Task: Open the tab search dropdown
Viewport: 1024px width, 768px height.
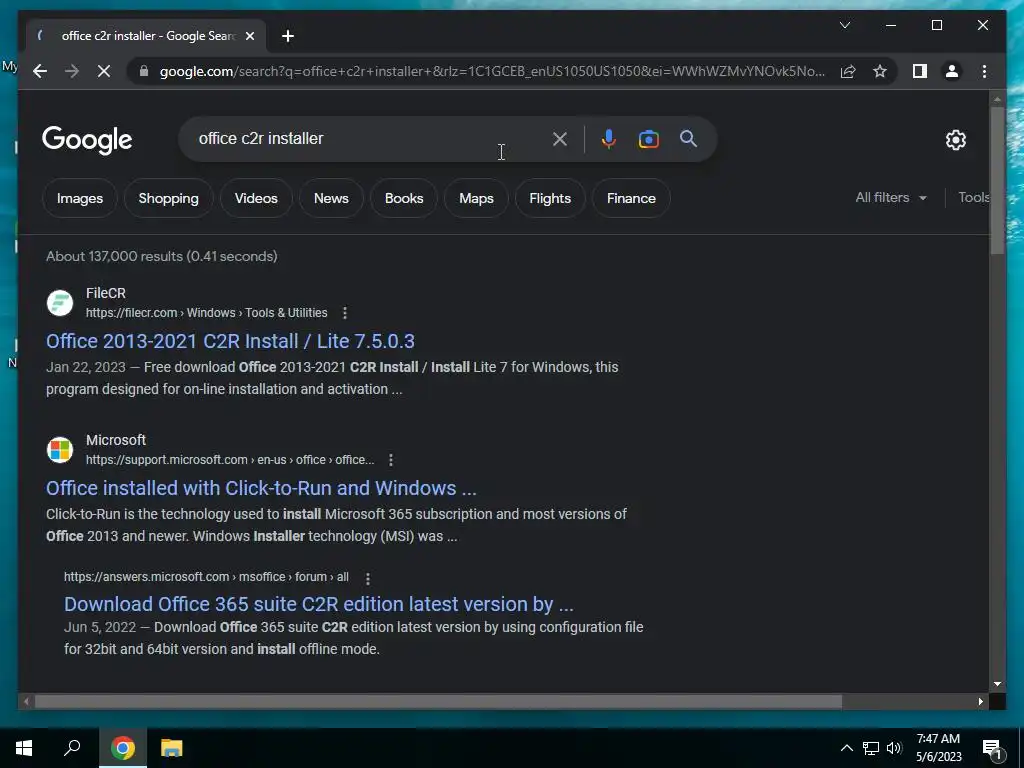Action: [844, 25]
